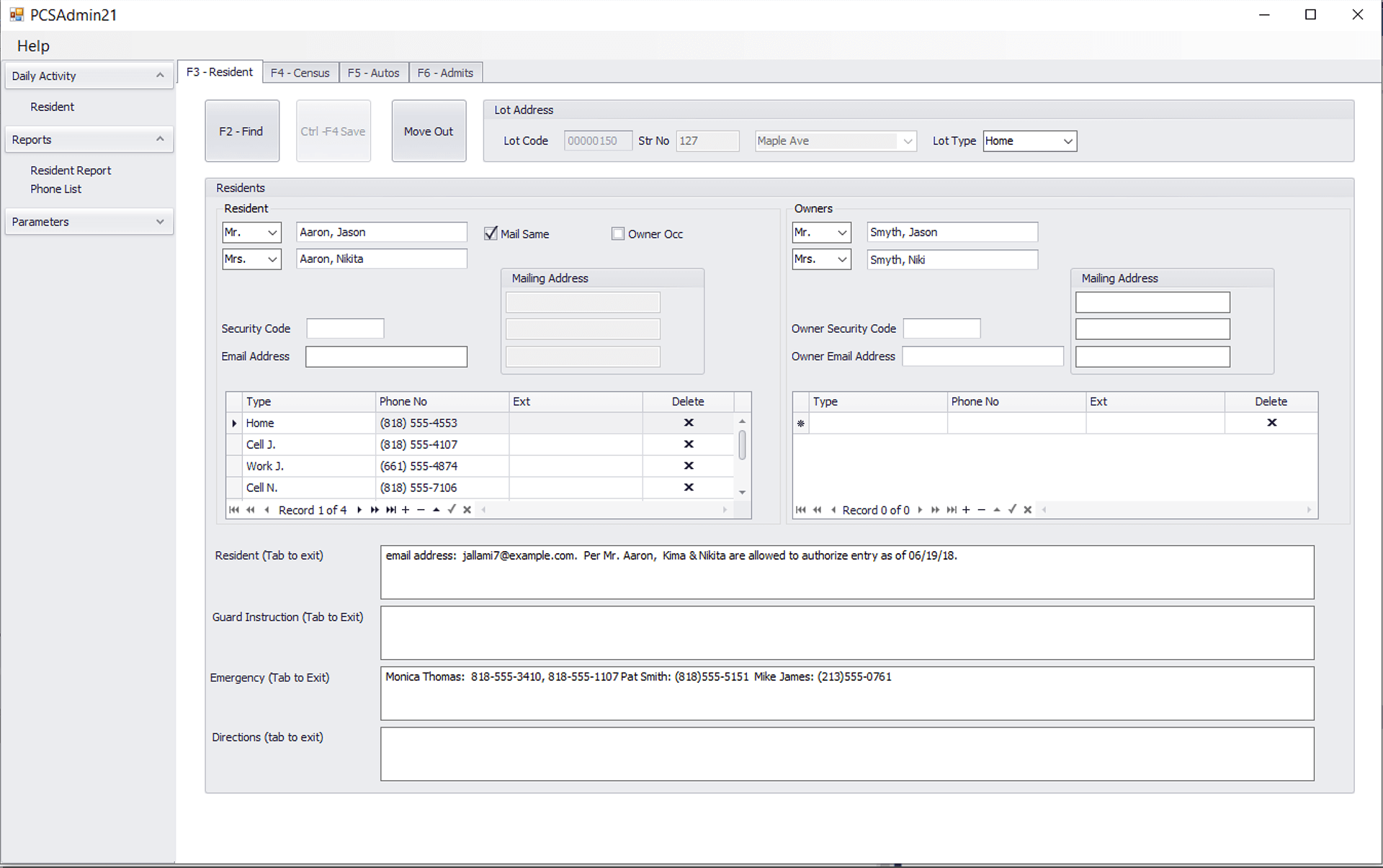Confirm edit with resident navigator checkmark

(x=452, y=509)
